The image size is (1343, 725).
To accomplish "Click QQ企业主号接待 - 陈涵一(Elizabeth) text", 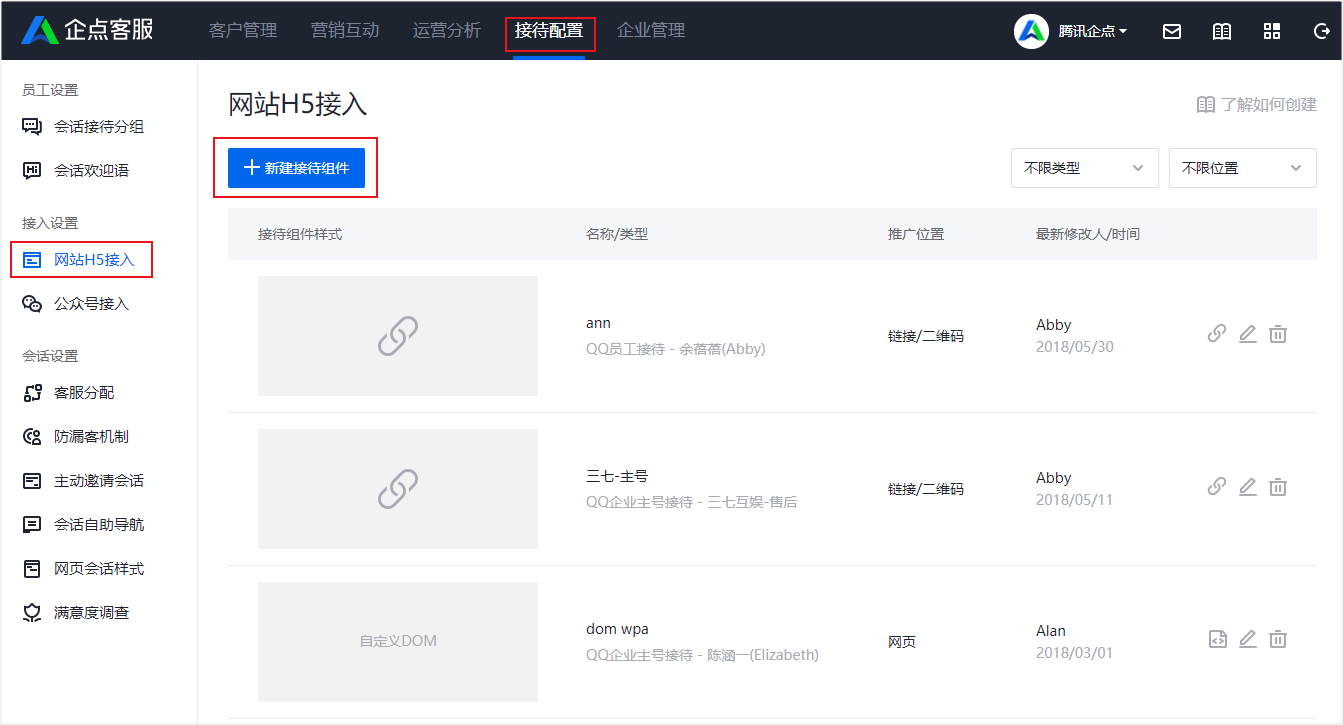I will click(x=702, y=655).
